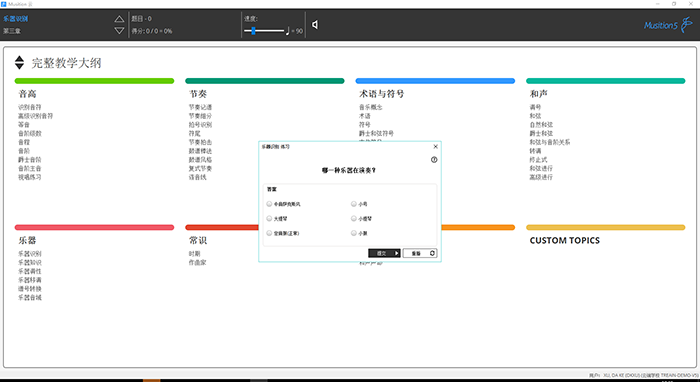The width and height of the screenshot is (700, 382).
Task: Open the 节奏拍击 topic
Action: tap(200, 142)
